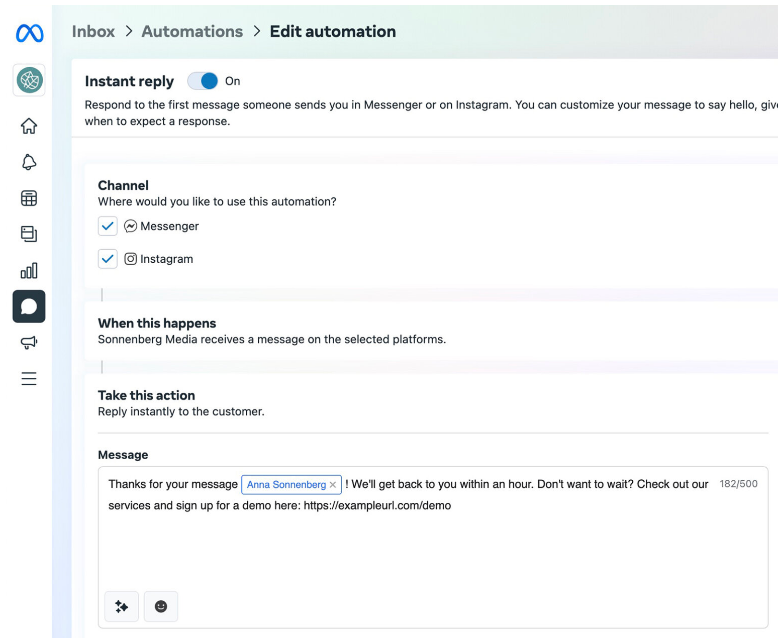Open the Ads megaphone icon
This screenshot has height=642, width=781.
point(29,343)
